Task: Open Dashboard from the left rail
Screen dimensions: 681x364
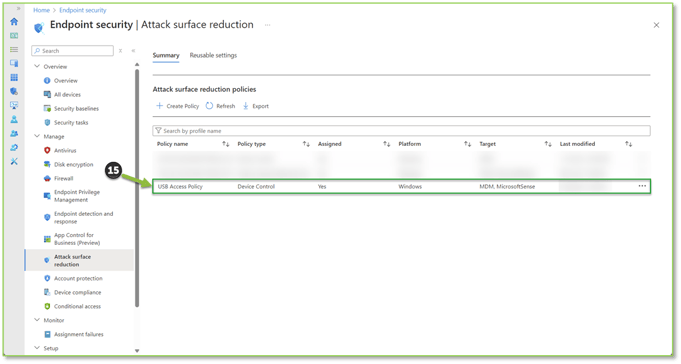Action: [x=14, y=36]
